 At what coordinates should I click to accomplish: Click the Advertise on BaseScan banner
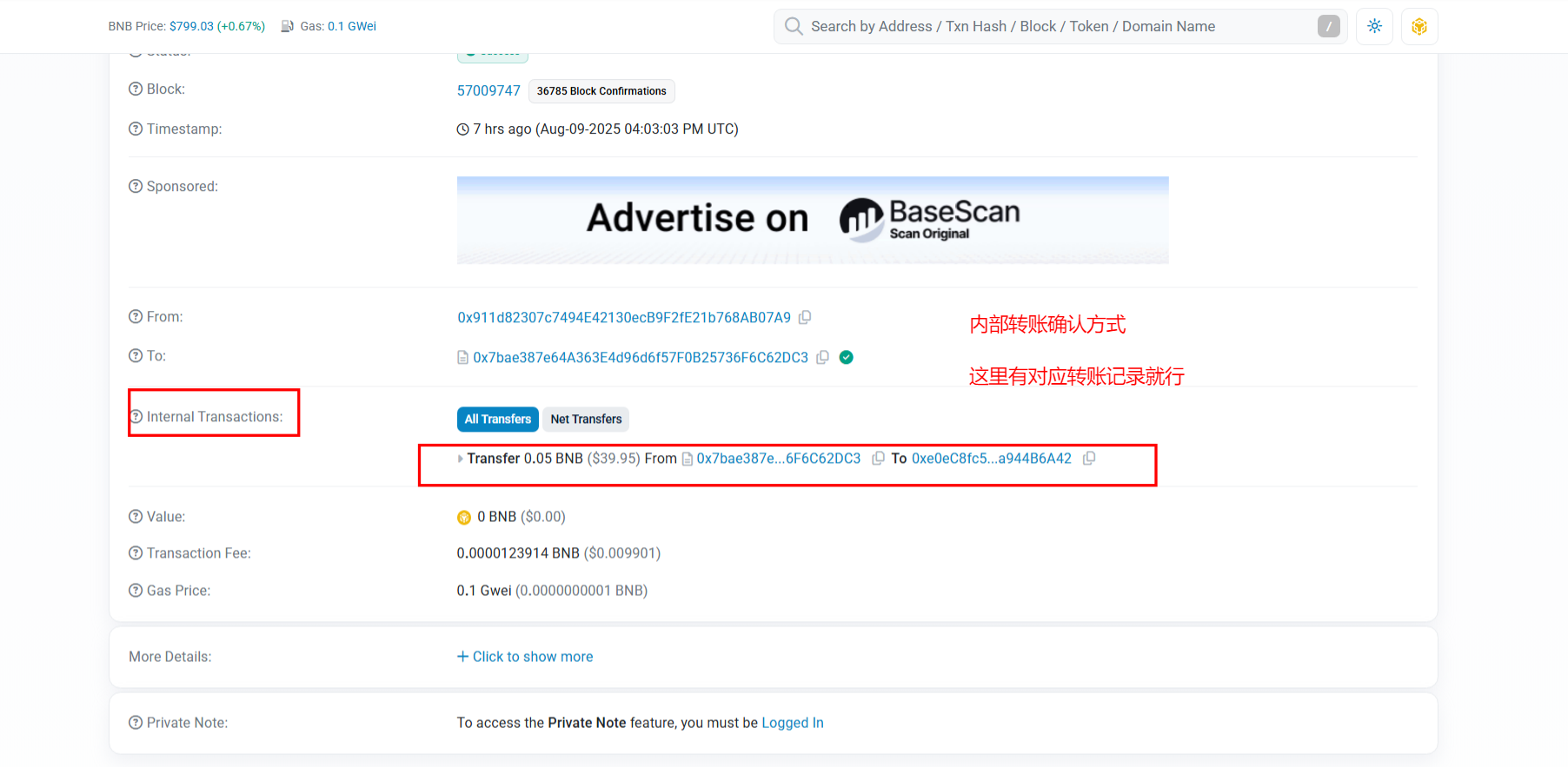[813, 220]
